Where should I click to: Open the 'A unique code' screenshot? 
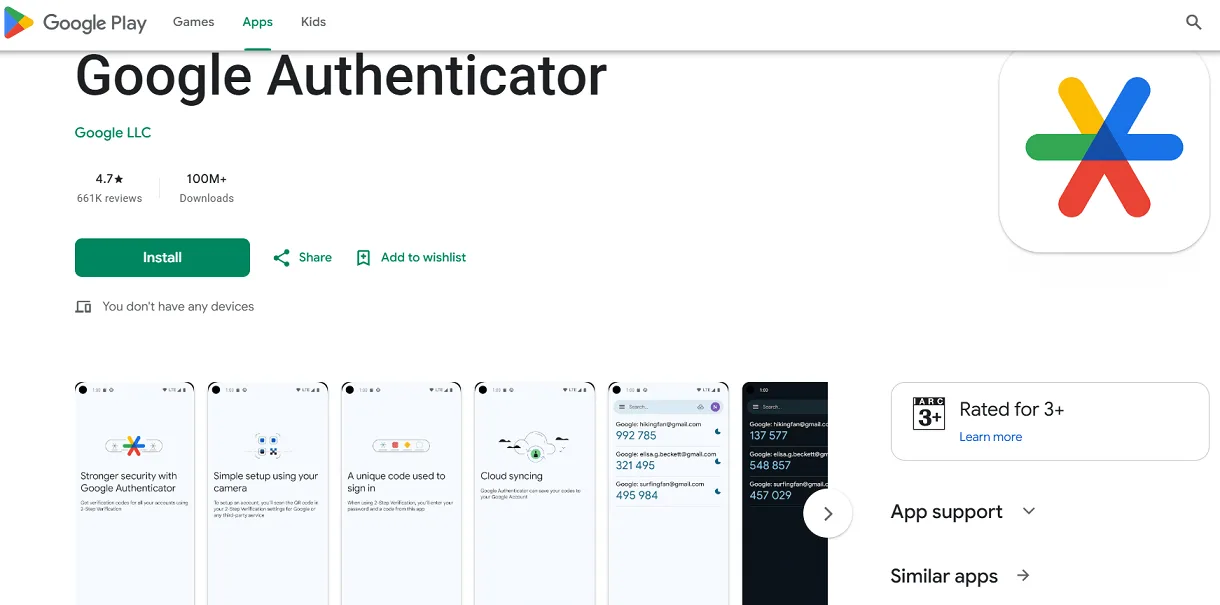(x=401, y=494)
